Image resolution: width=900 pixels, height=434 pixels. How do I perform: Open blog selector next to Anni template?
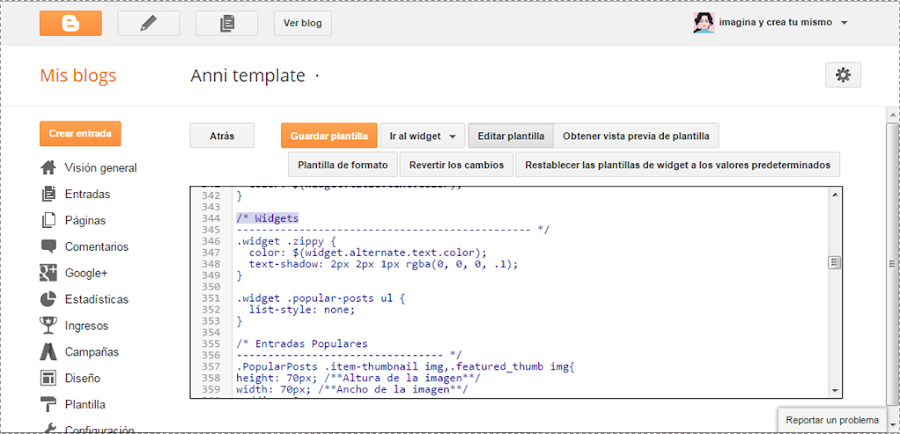[x=317, y=76]
